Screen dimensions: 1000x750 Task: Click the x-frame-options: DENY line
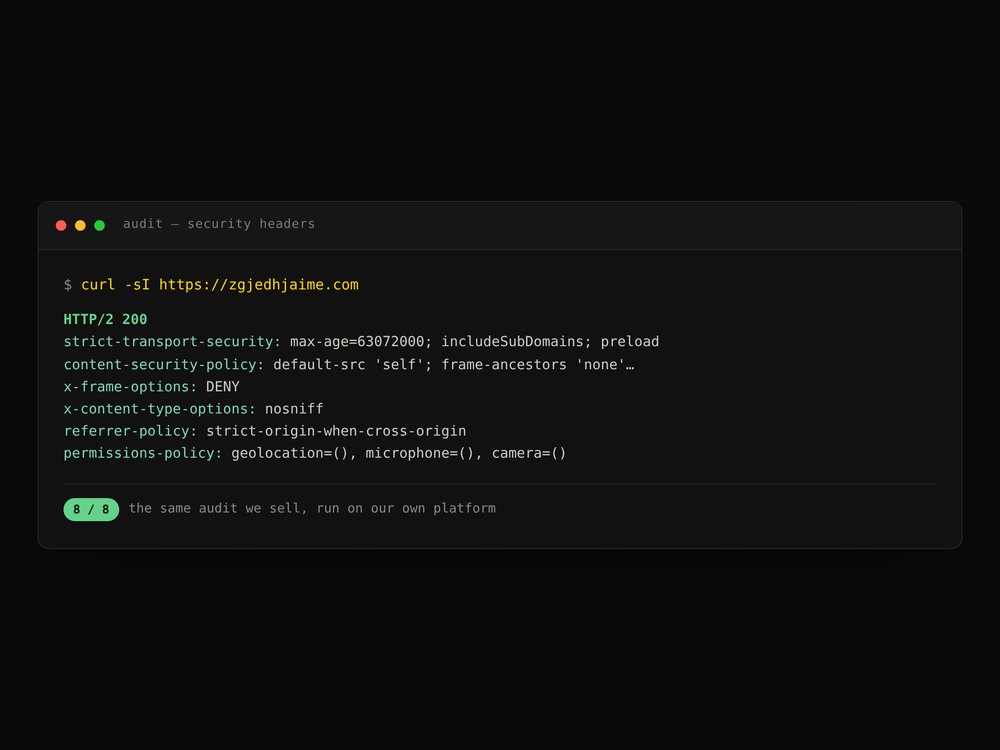click(x=152, y=386)
